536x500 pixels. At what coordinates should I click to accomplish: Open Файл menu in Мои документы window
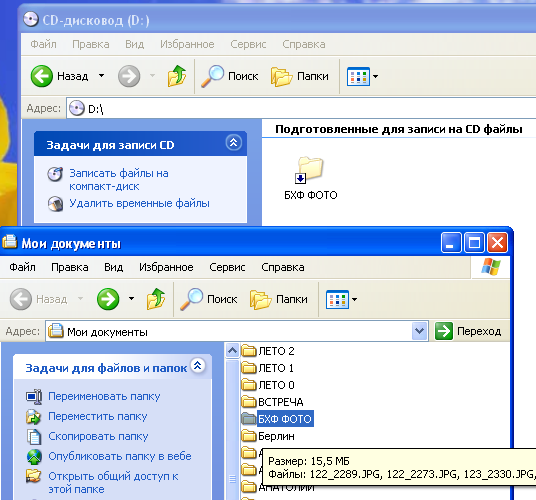pos(22,267)
